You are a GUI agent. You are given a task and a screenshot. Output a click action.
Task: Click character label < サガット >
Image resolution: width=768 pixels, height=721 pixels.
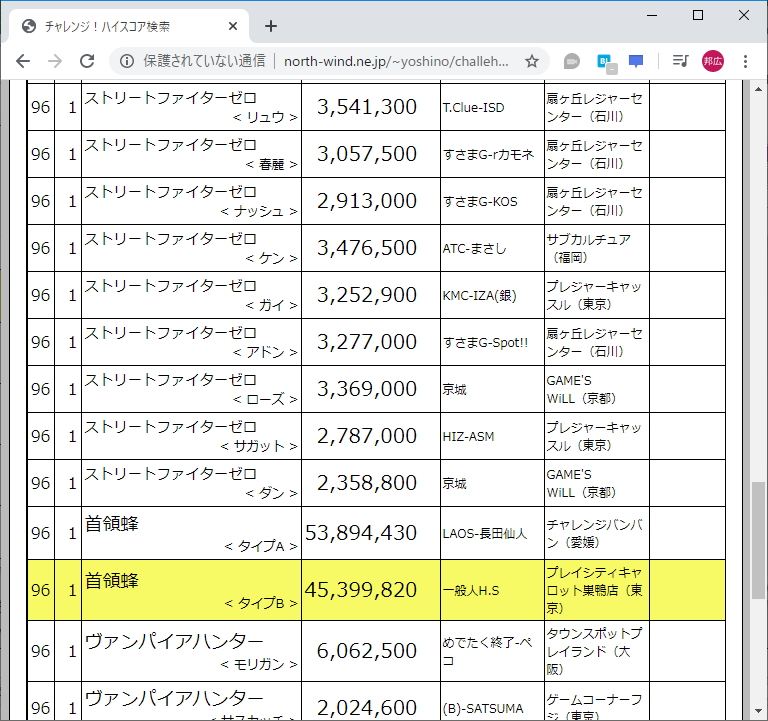pos(259,447)
